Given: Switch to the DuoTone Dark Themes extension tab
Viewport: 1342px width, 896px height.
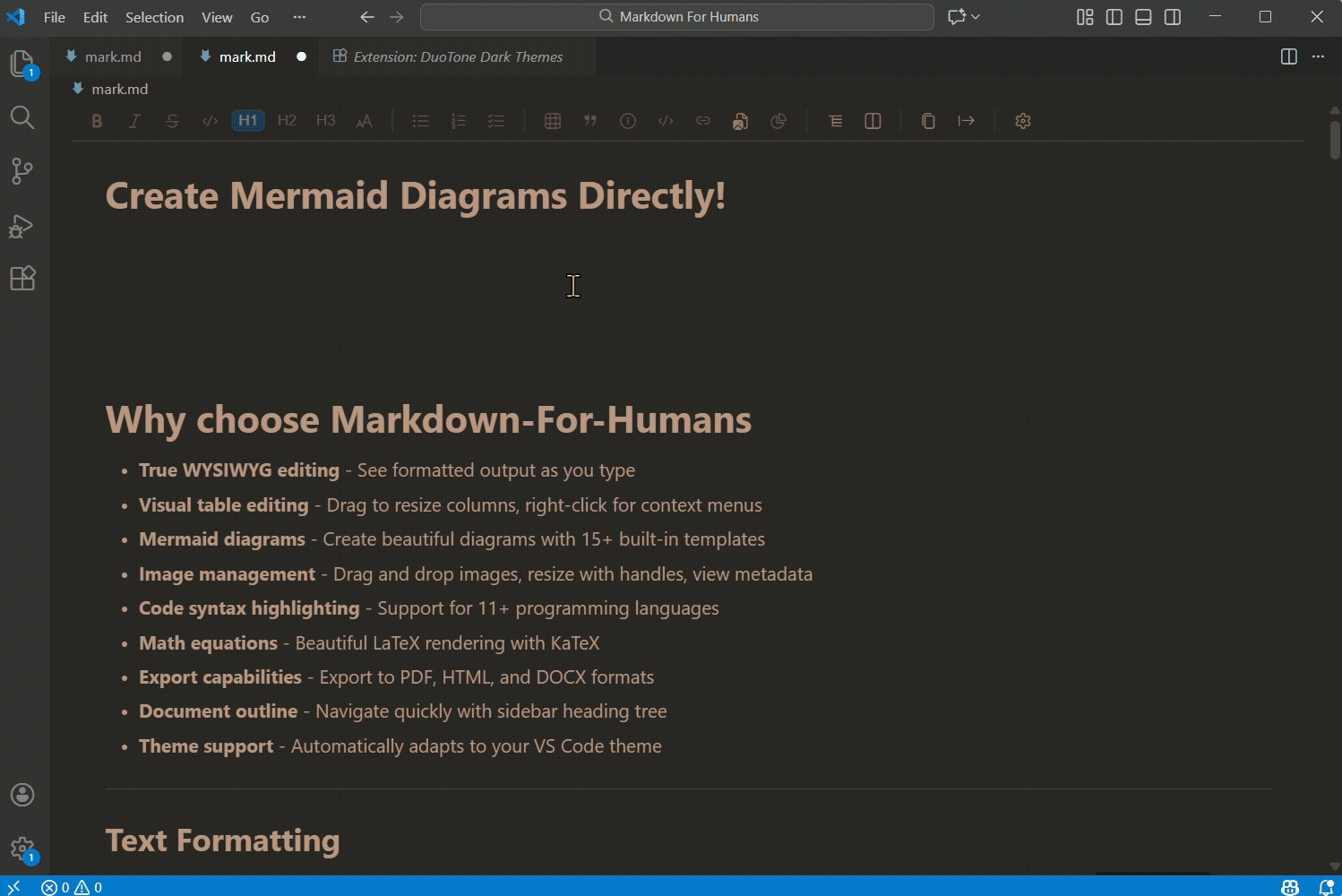Looking at the screenshot, I should pyautogui.click(x=457, y=56).
